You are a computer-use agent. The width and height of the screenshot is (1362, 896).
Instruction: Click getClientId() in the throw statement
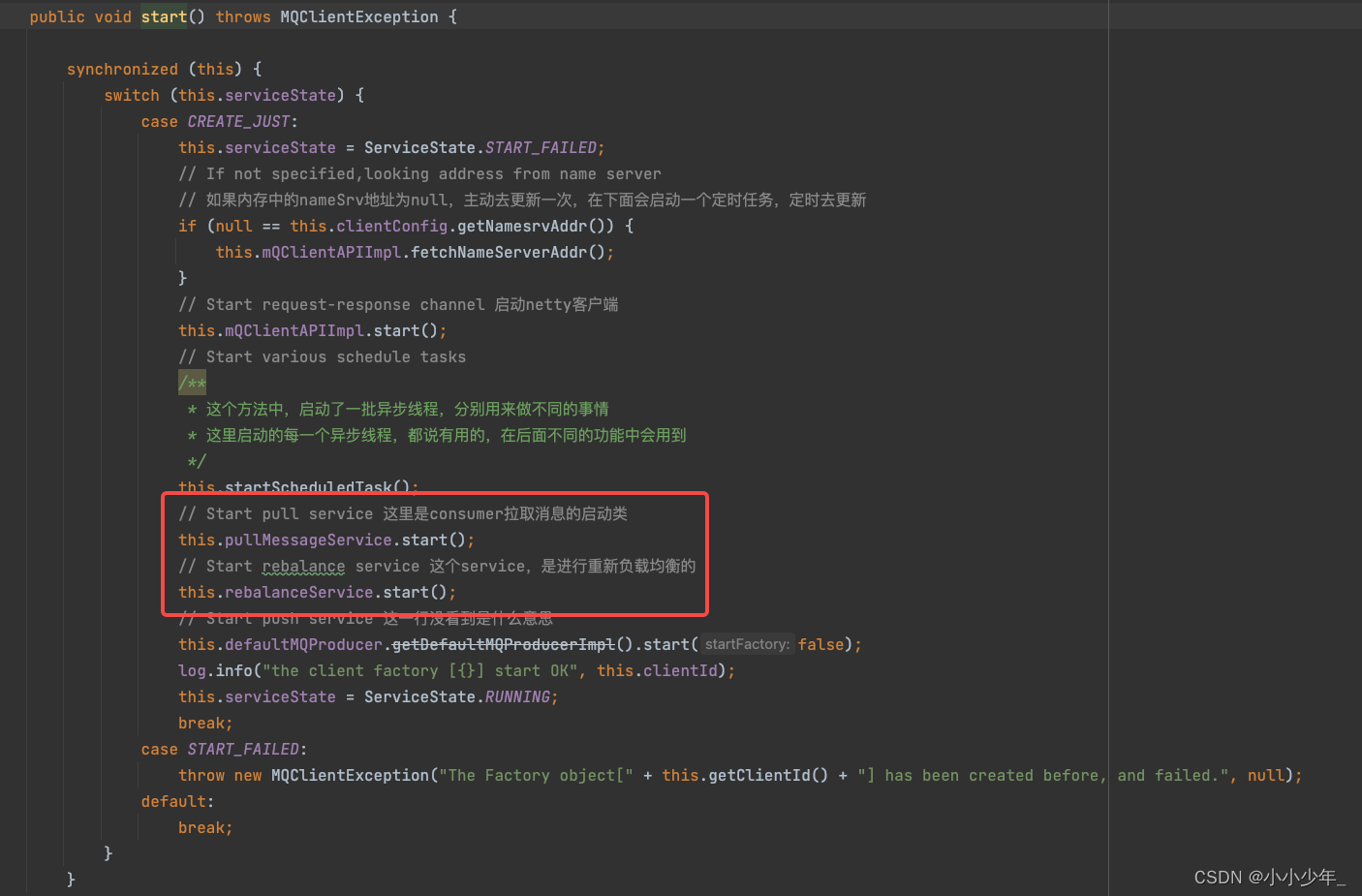[x=768, y=775]
